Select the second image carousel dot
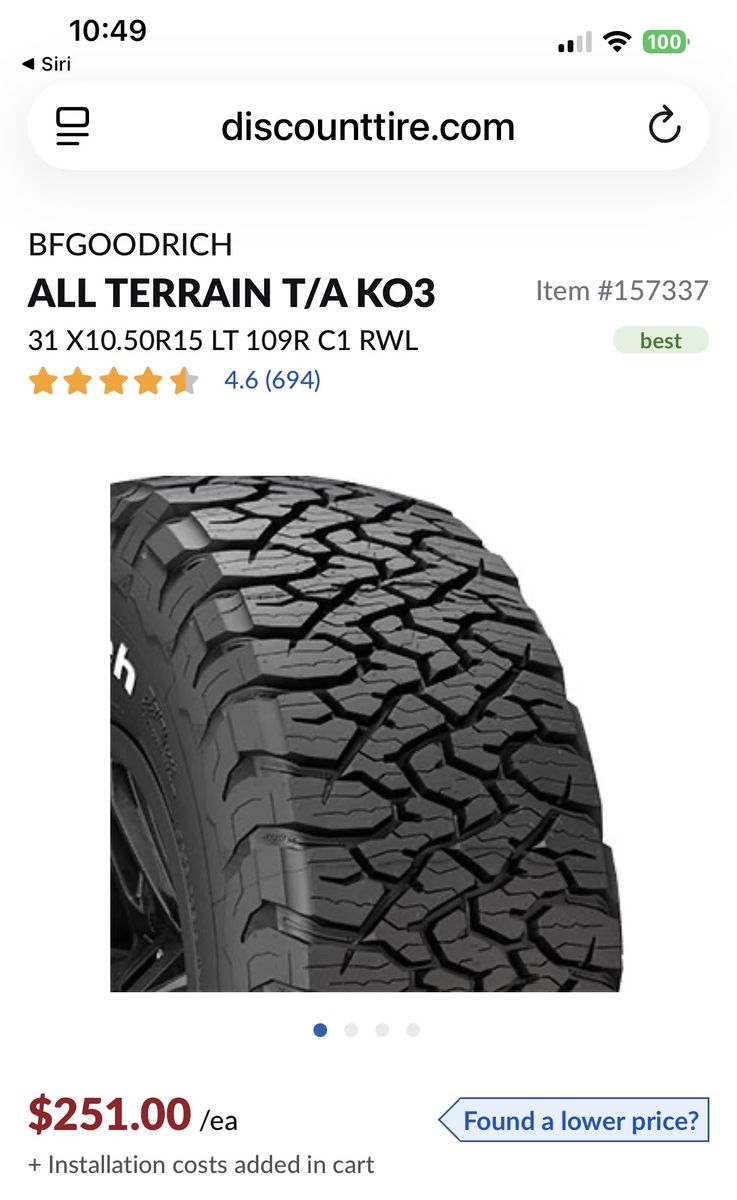The height and width of the screenshot is (1200, 737). click(351, 1030)
